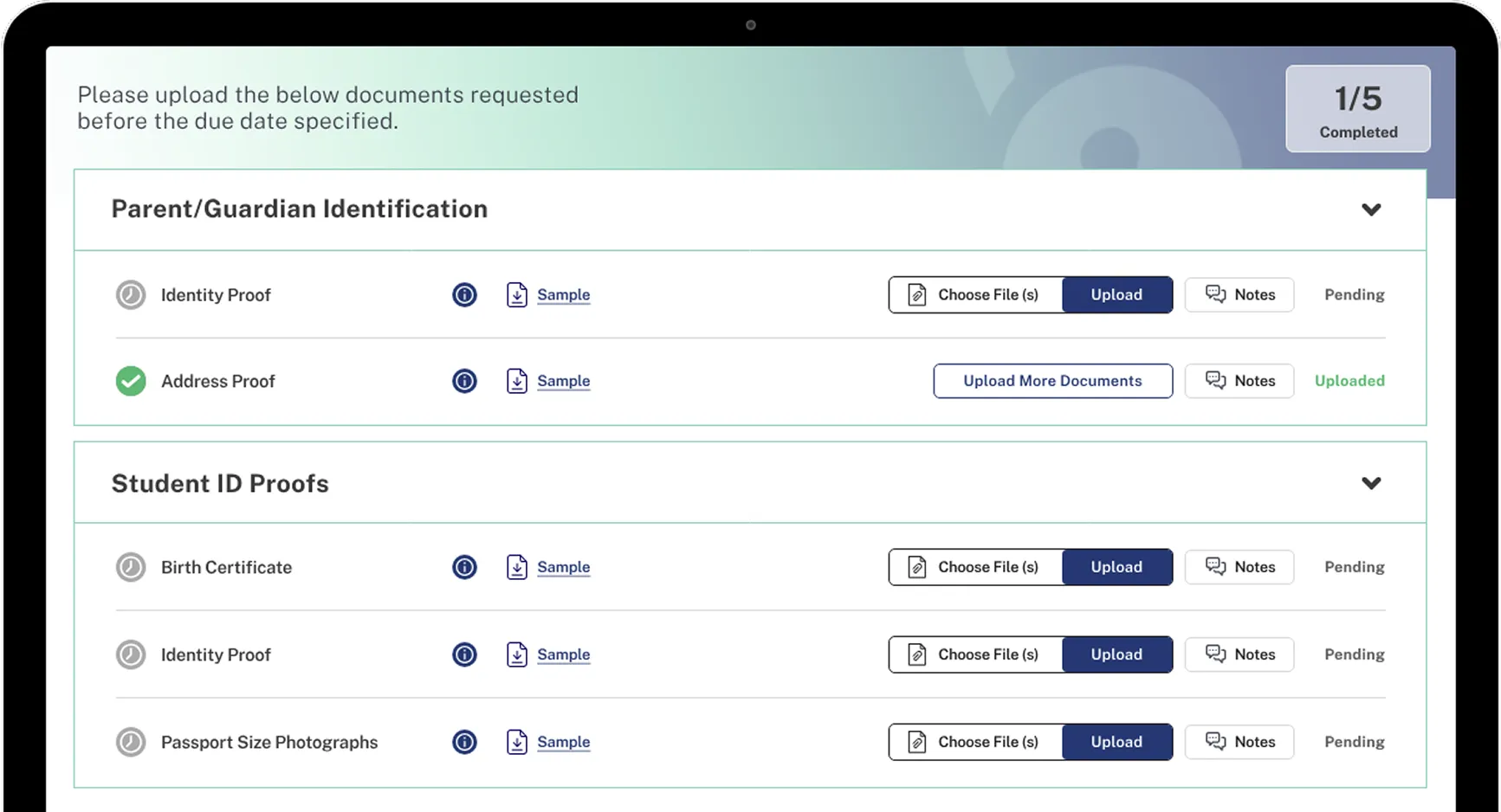Click pending clock icon beside Birth Certificate
This screenshot has width=1501, height=812.
(131, 568)
